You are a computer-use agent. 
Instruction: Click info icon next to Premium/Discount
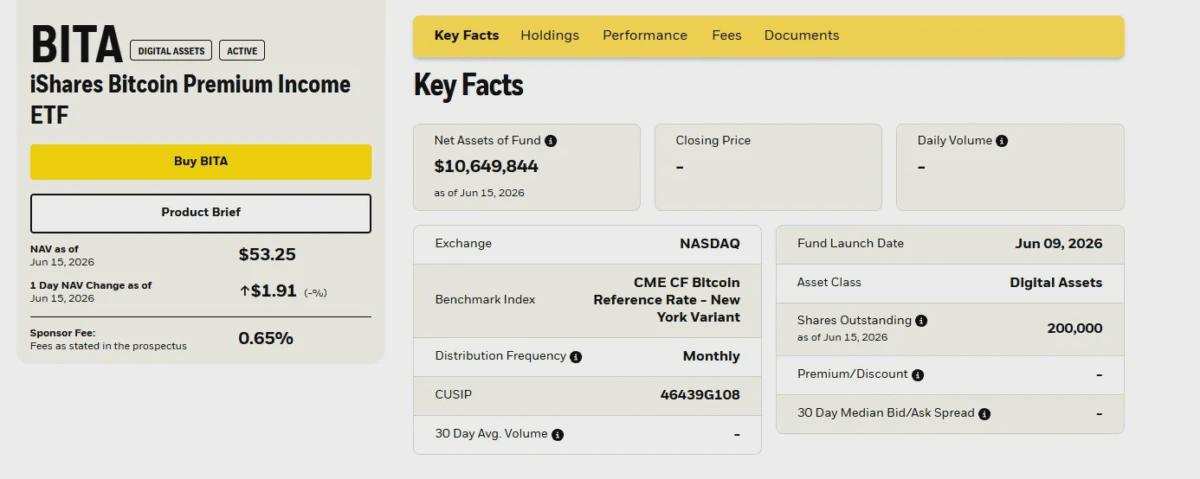(x=918, y=375)
